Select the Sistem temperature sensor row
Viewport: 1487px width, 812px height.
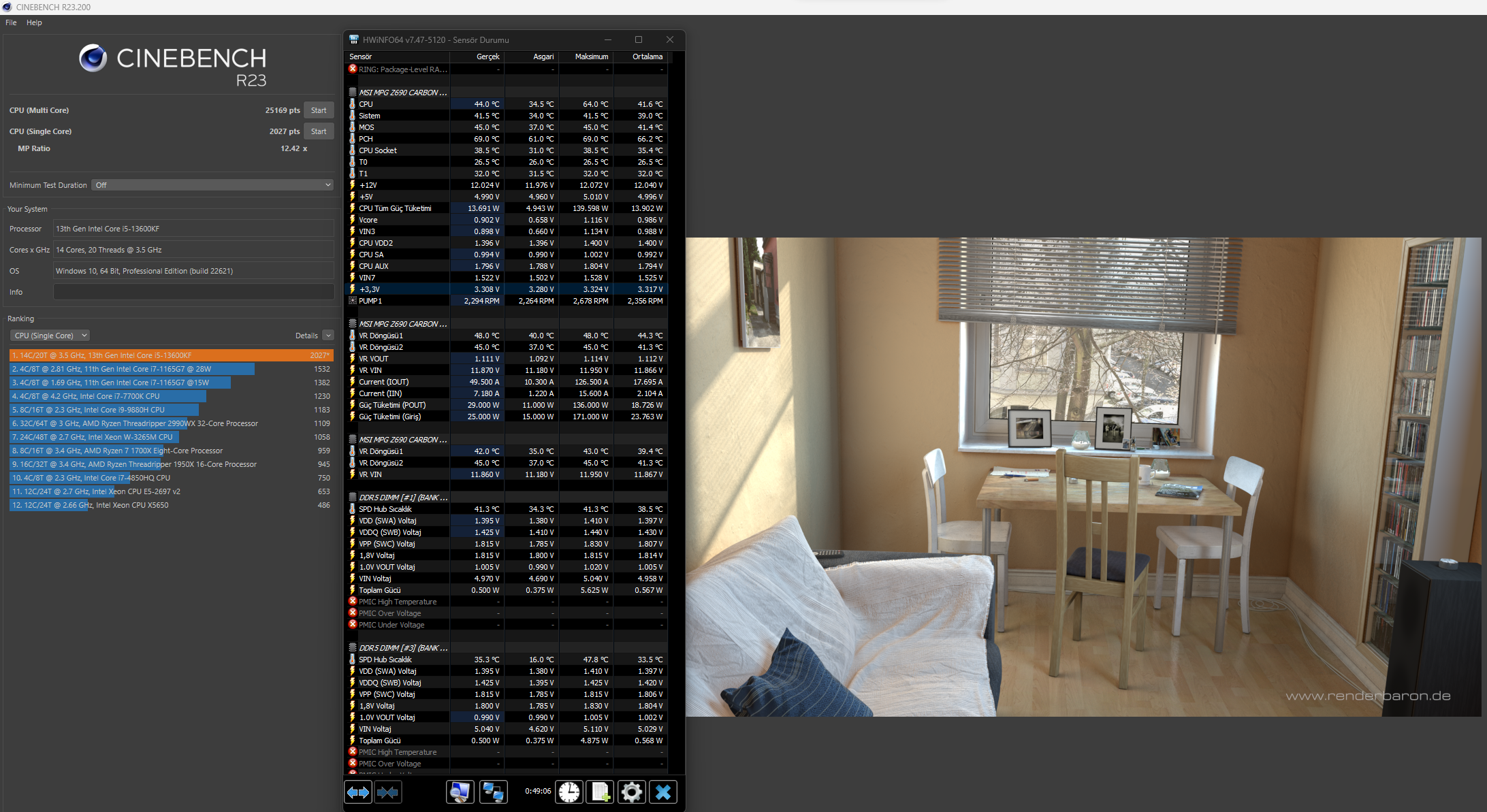pos(507,116)
